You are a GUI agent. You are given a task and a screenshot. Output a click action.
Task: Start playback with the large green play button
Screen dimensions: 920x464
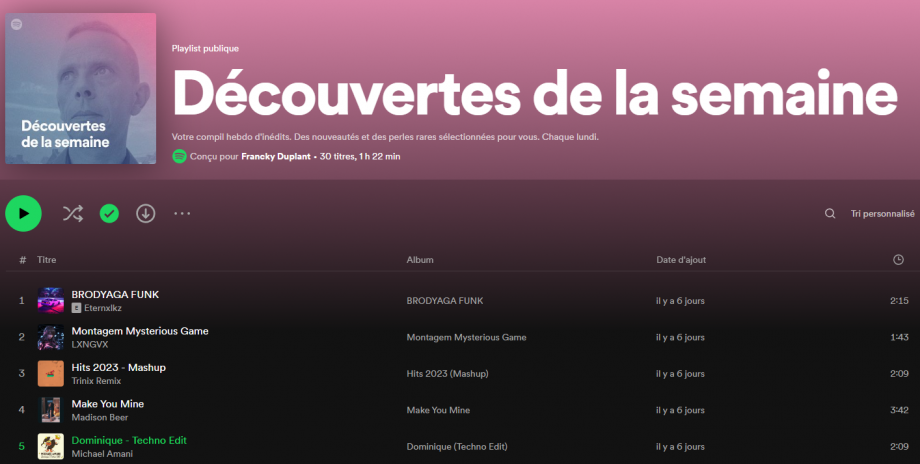point(23,214)
